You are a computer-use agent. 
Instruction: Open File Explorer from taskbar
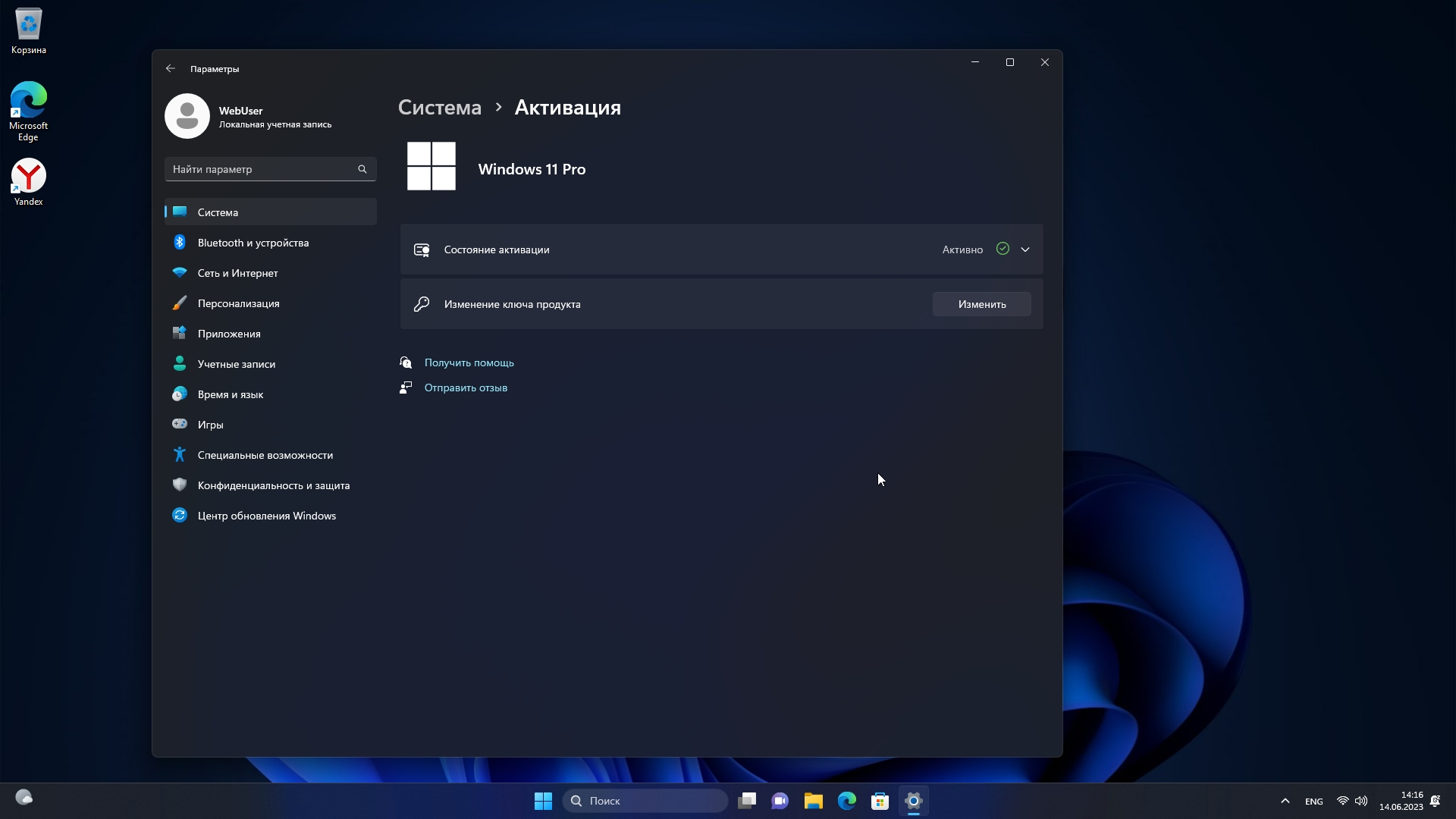(814, 801)
